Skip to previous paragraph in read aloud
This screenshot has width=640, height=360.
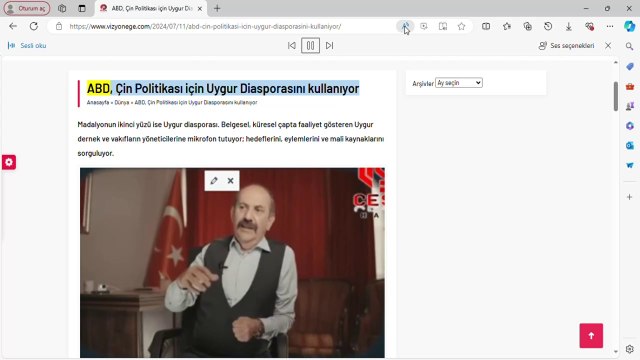292,46
